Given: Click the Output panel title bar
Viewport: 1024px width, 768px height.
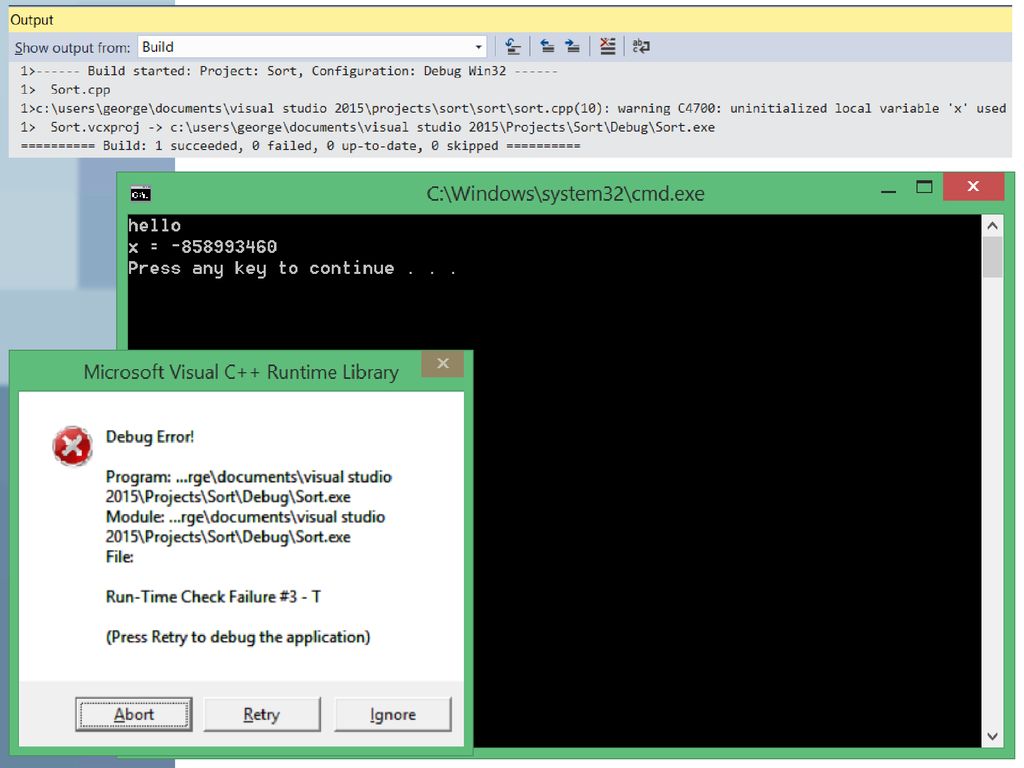Looking at the screenshot, I should point(510,20).
